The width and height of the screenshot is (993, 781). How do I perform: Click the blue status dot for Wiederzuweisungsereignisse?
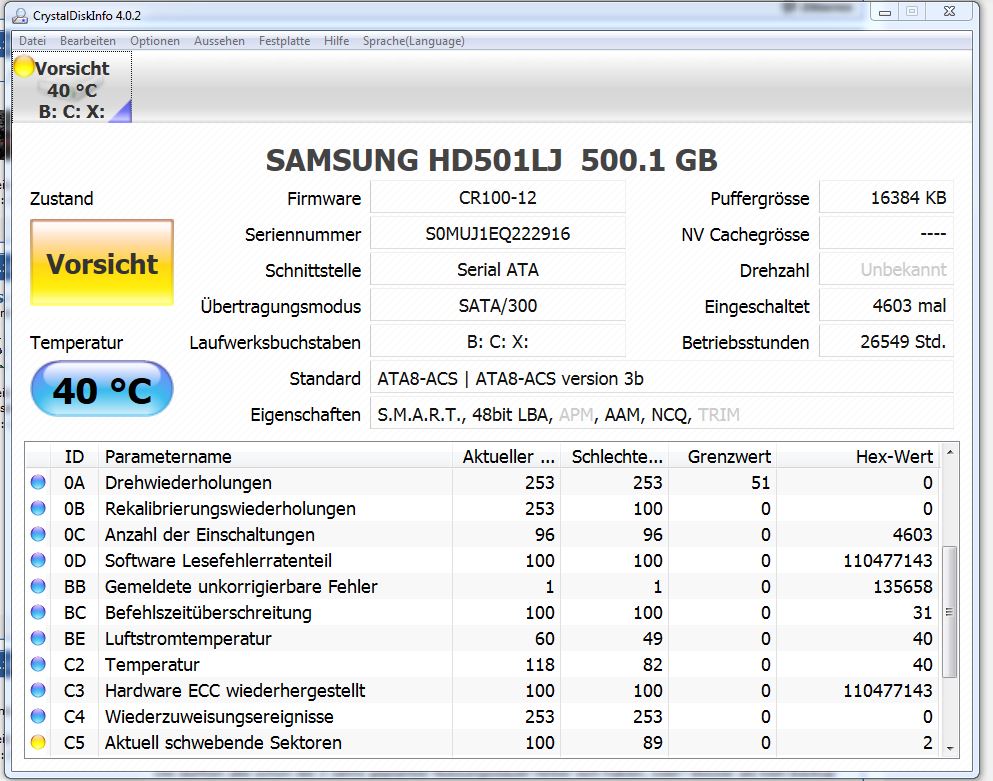[38, 716]
